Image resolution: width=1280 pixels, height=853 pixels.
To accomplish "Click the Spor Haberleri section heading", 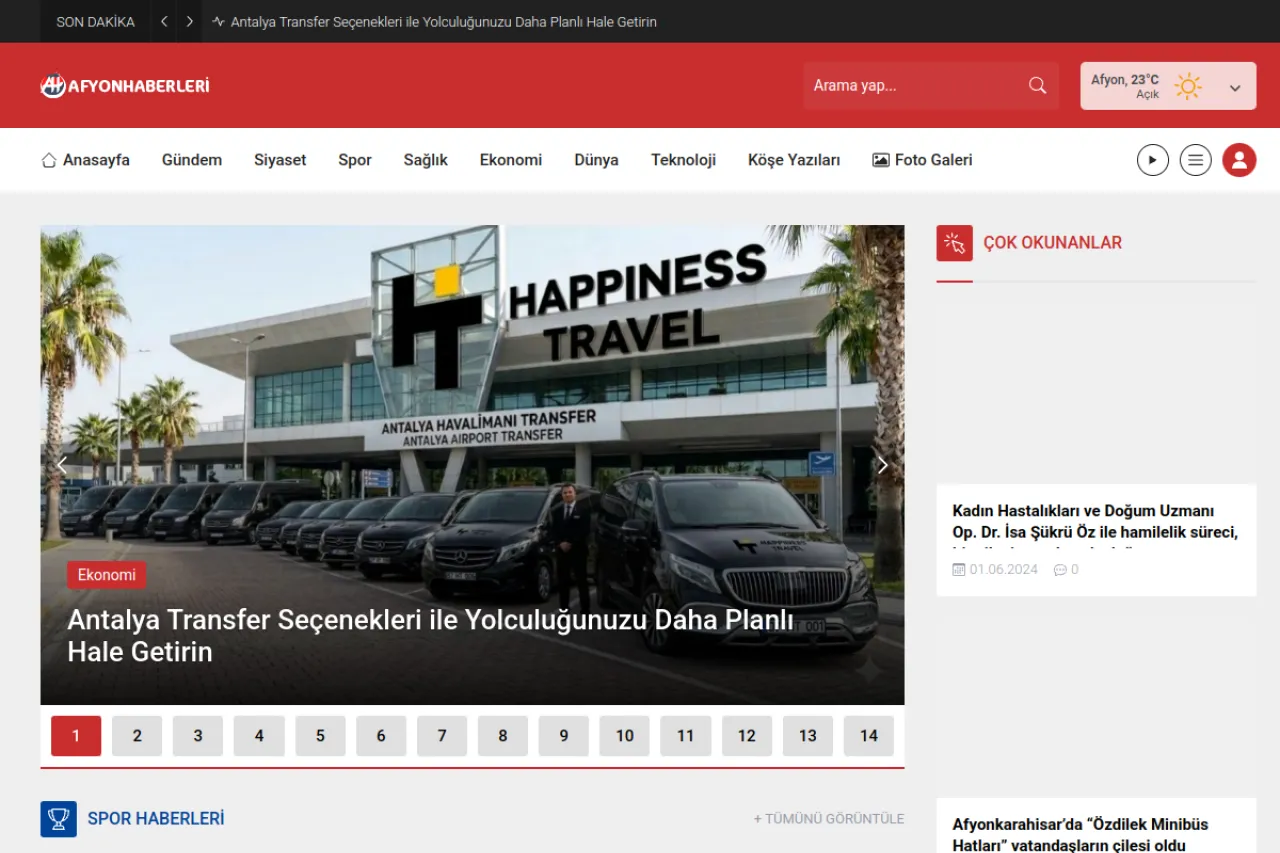I will click(x=156, y=819).
